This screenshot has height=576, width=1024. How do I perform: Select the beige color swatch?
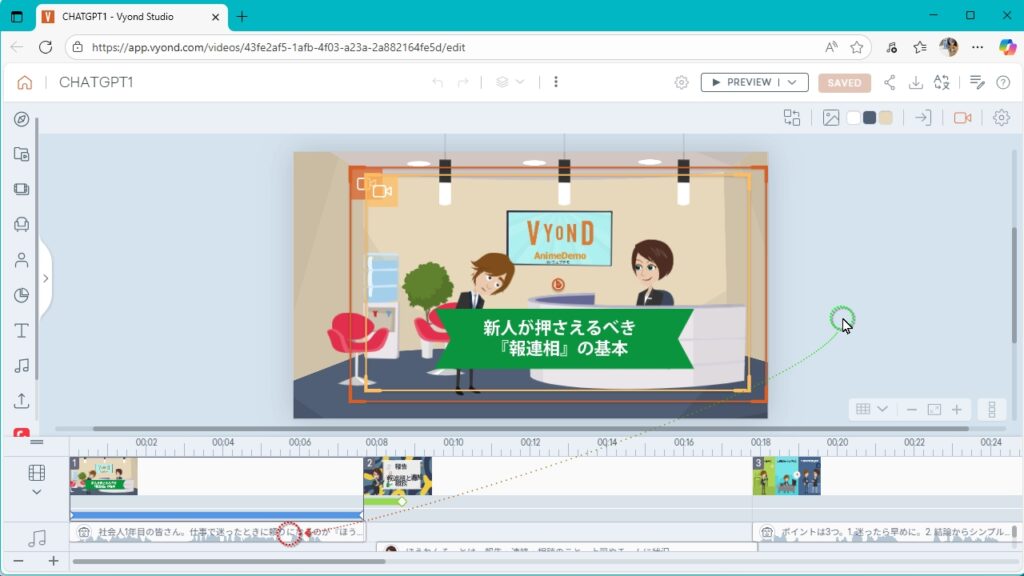click(886, 118)
